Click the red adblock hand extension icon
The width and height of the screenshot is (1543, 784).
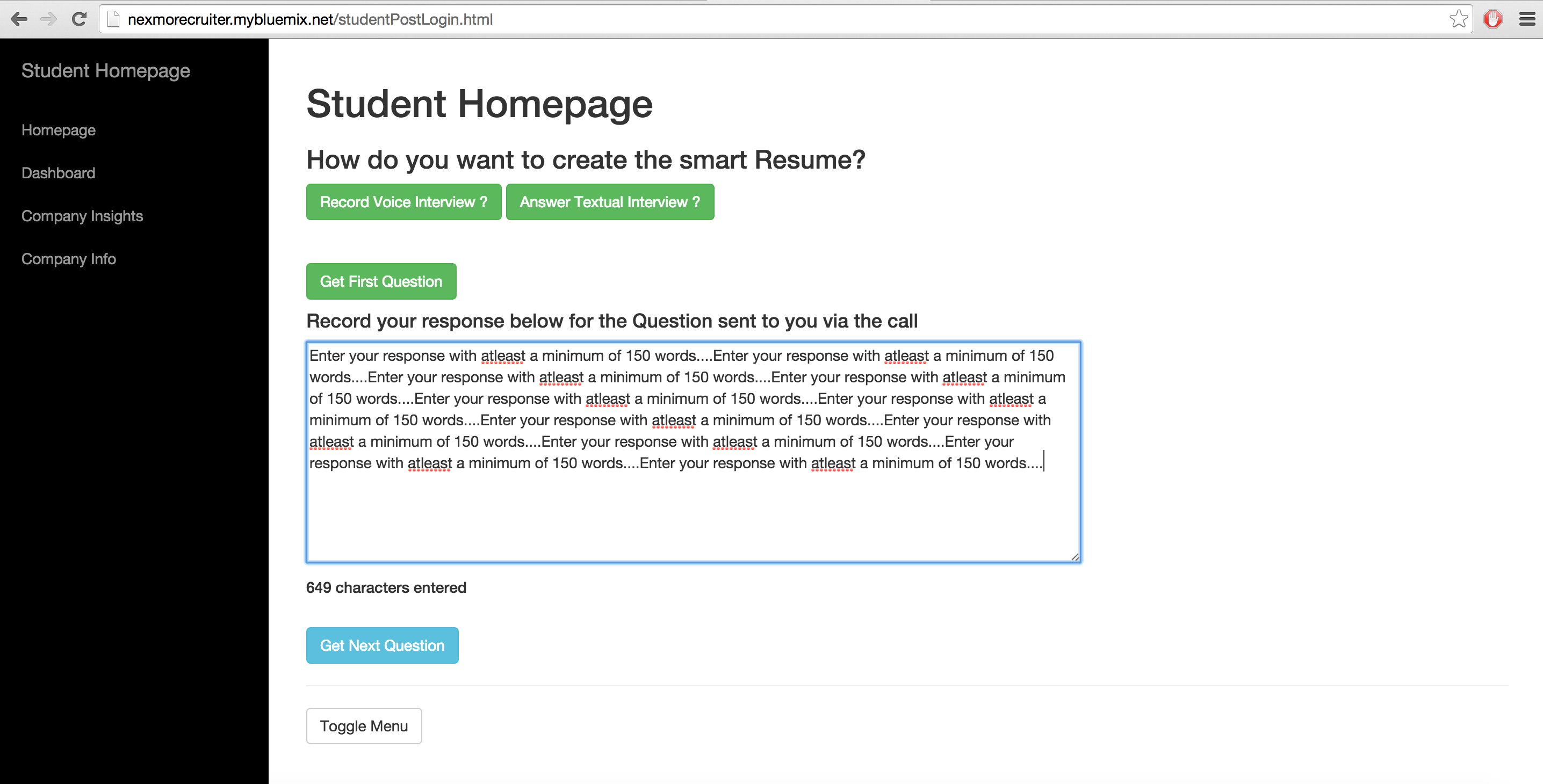[1492, 19]
